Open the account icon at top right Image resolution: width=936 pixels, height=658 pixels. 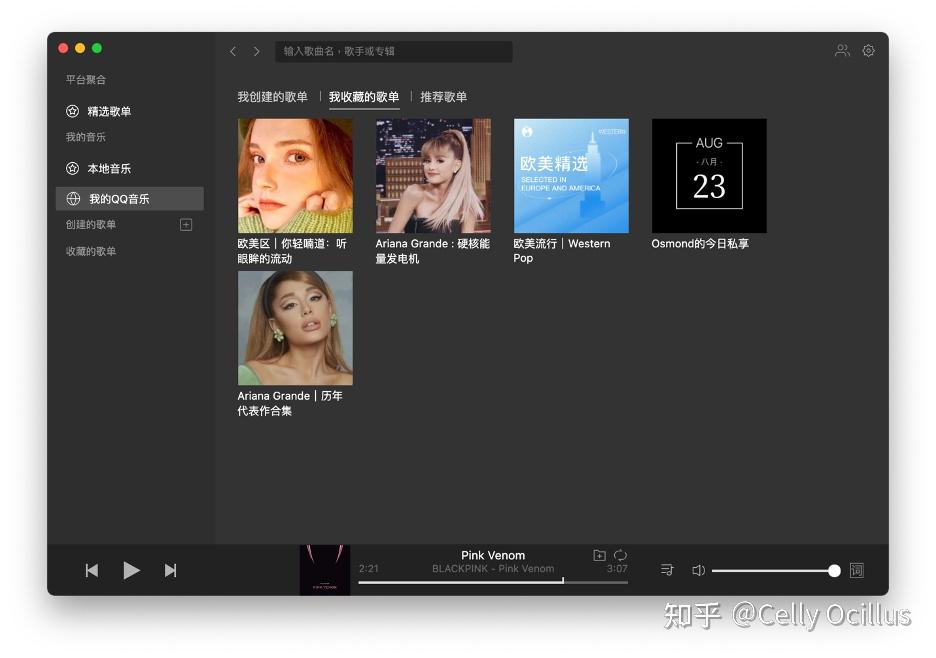(x=842, y=50)
